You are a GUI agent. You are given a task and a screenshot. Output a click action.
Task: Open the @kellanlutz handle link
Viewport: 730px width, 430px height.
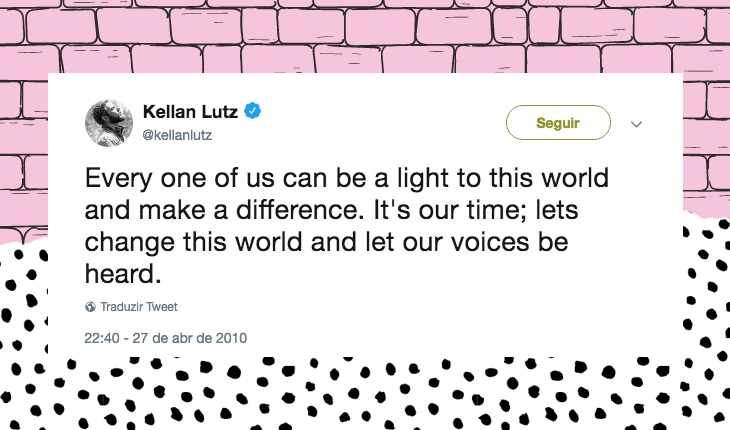tap(177, 135)
